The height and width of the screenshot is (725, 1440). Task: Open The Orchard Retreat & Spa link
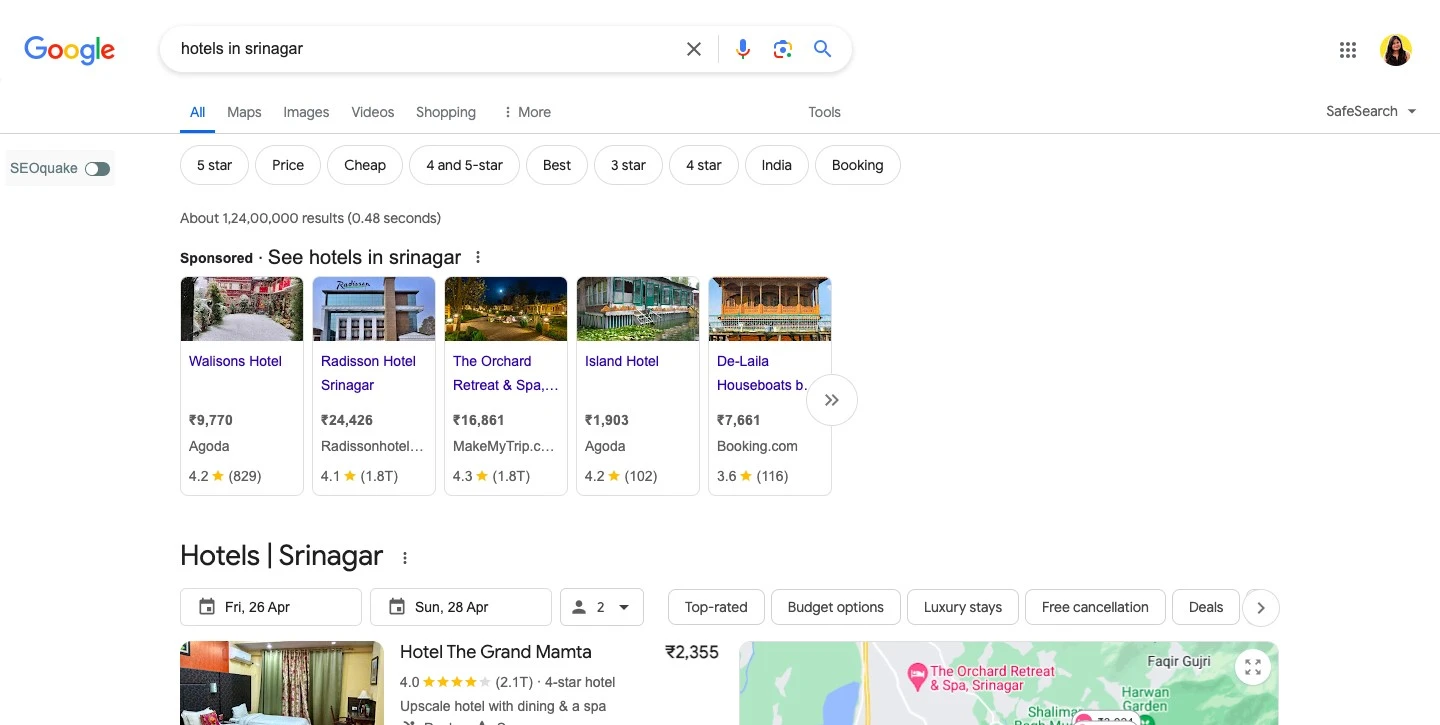tap(505, 373)
